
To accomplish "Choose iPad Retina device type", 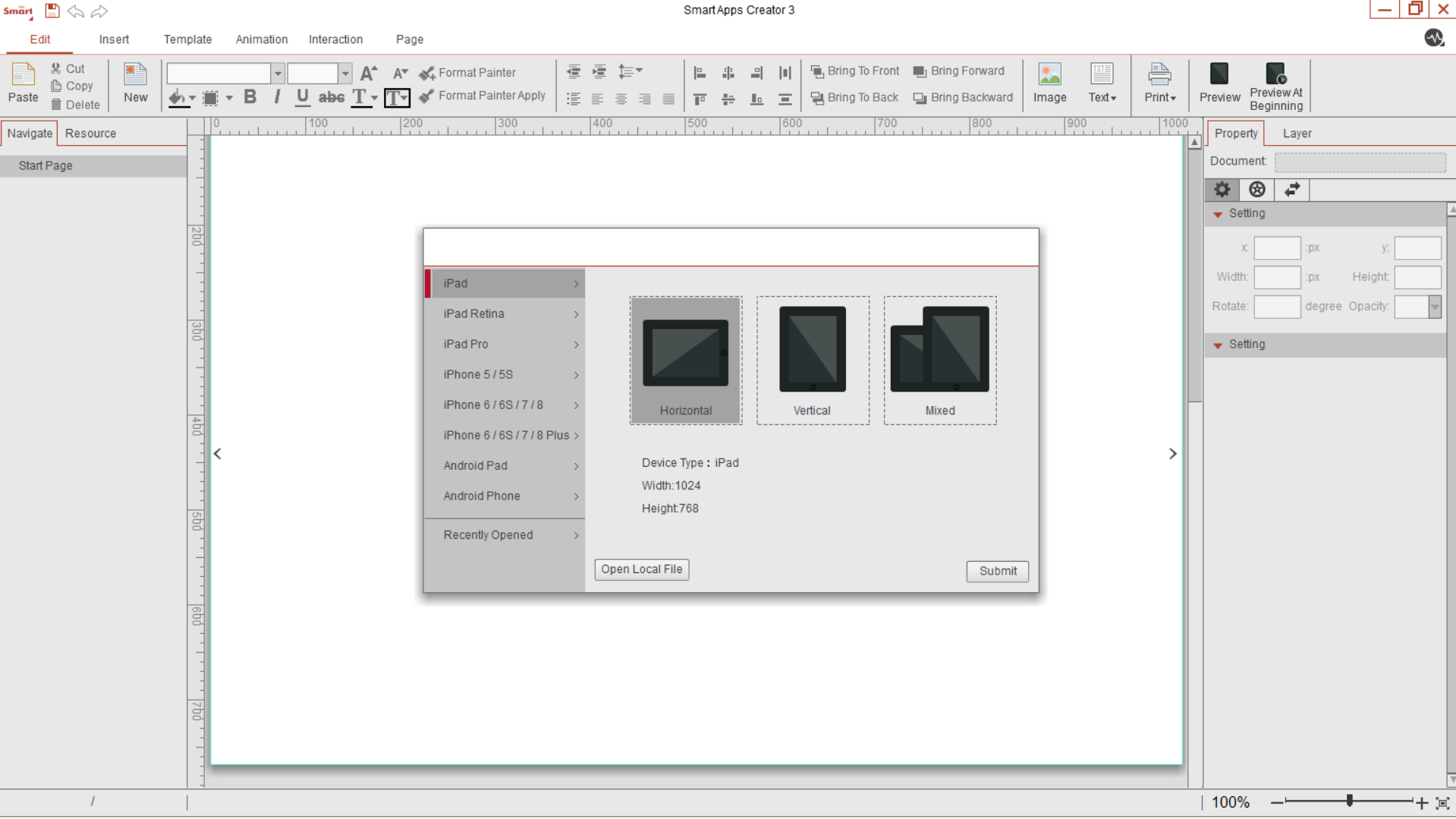I will pos(505,314).
